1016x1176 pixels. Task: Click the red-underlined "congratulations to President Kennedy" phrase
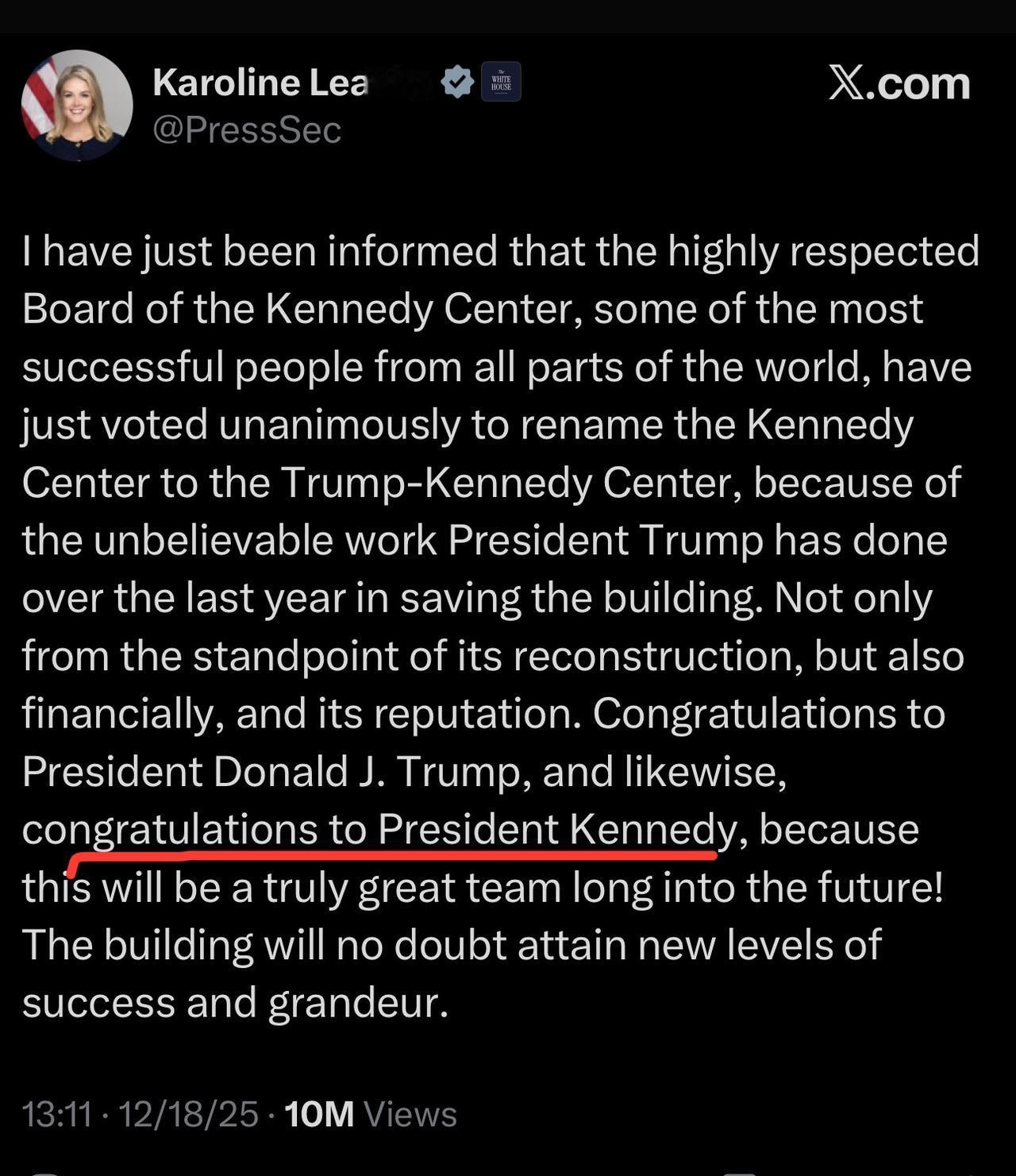coord(379,830)
